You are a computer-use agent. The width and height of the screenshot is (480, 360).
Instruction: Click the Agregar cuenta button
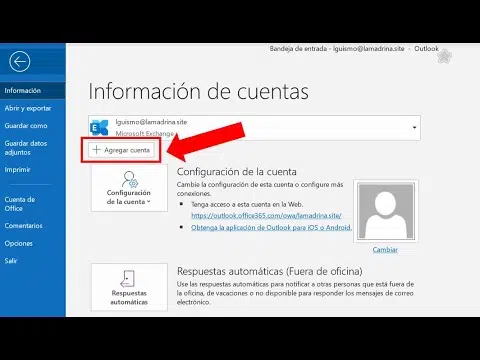coord(121,150)
